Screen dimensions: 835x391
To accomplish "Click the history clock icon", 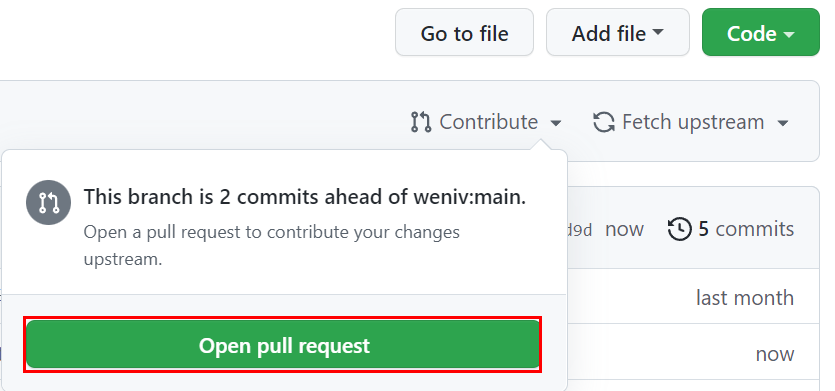I will [680, 229].
